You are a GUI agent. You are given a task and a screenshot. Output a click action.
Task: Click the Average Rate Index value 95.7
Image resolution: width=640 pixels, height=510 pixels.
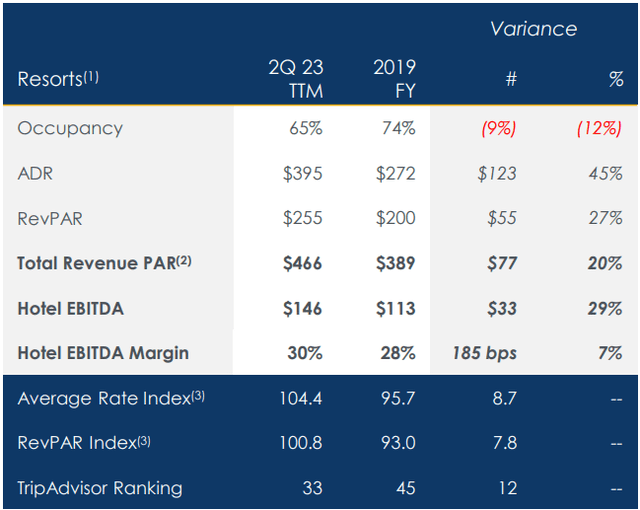(398, 398)
